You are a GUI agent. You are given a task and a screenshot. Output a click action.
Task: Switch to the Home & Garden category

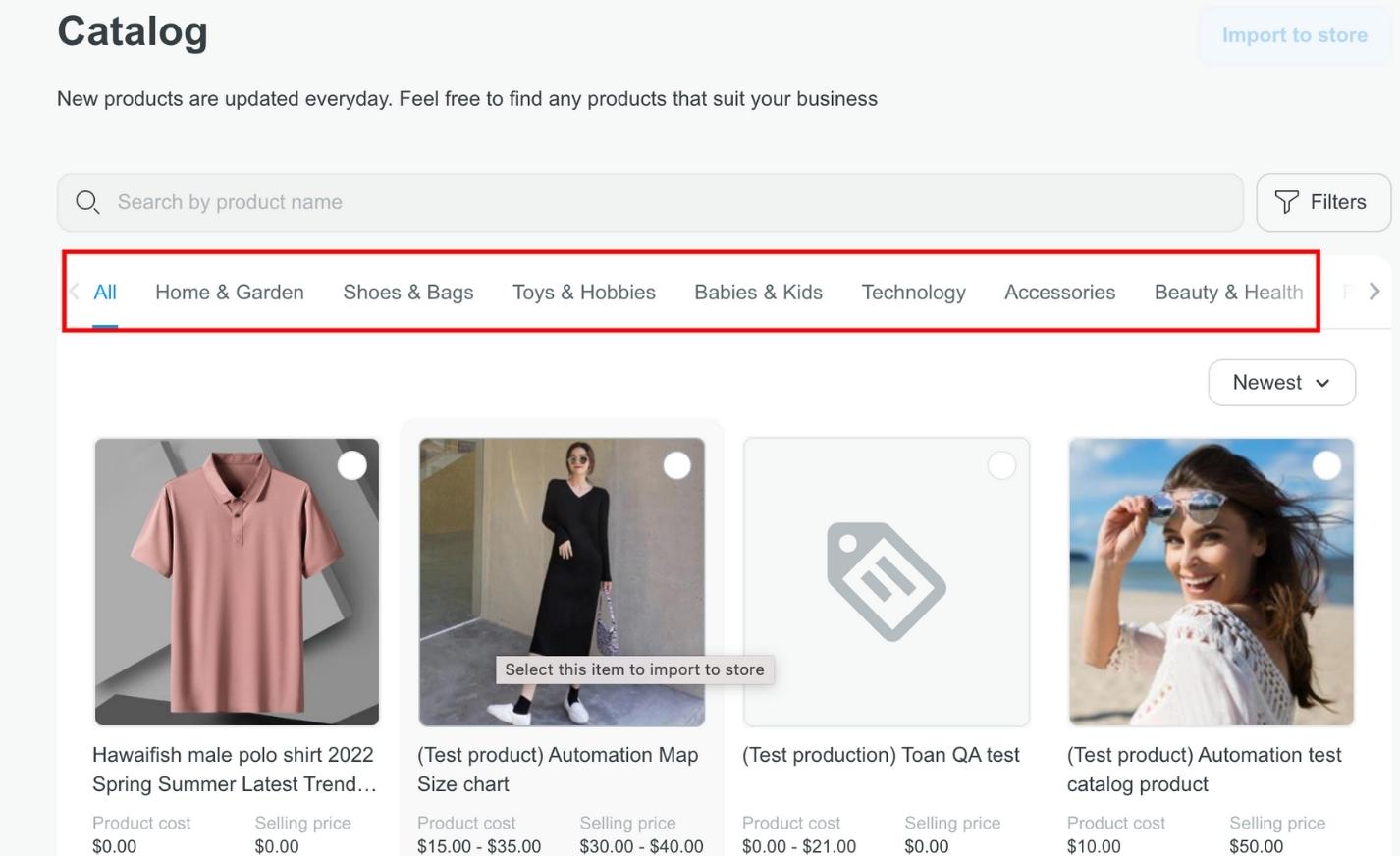229,292
